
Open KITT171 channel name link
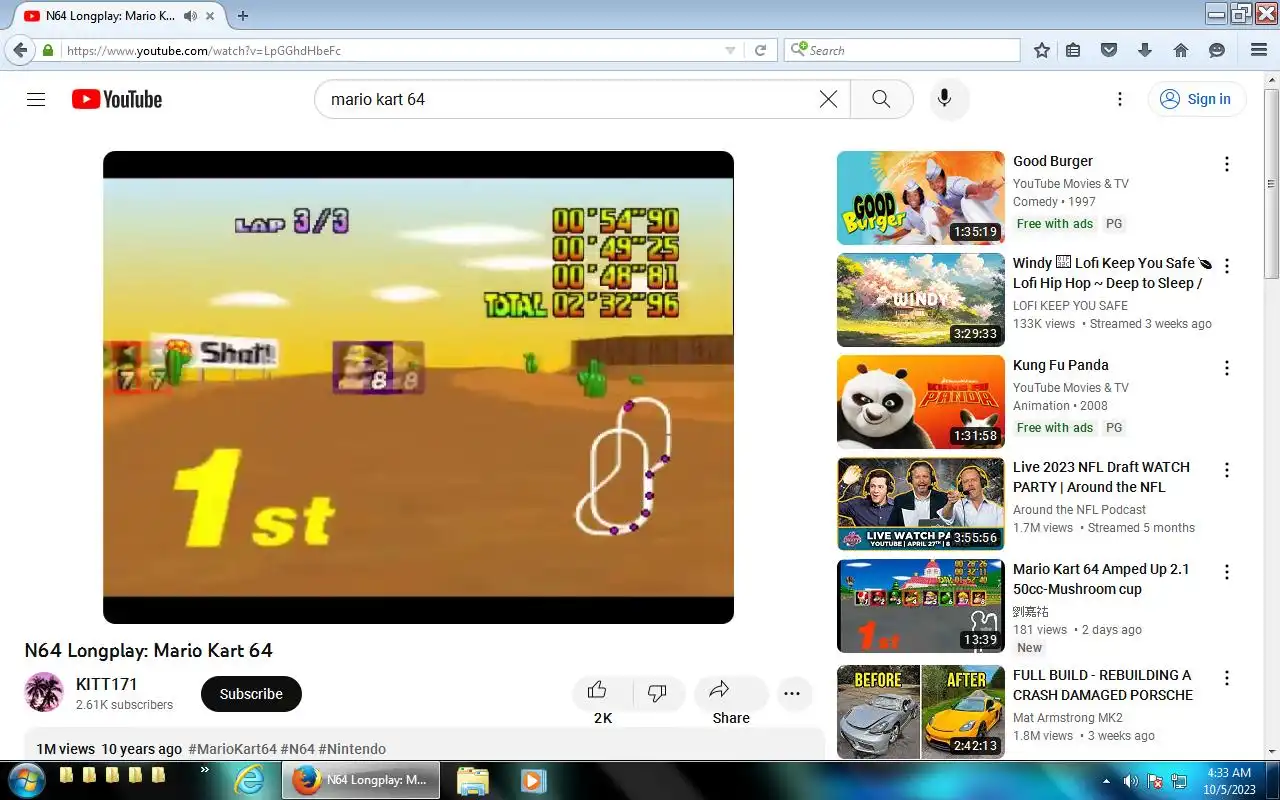[x=106, y=684]
